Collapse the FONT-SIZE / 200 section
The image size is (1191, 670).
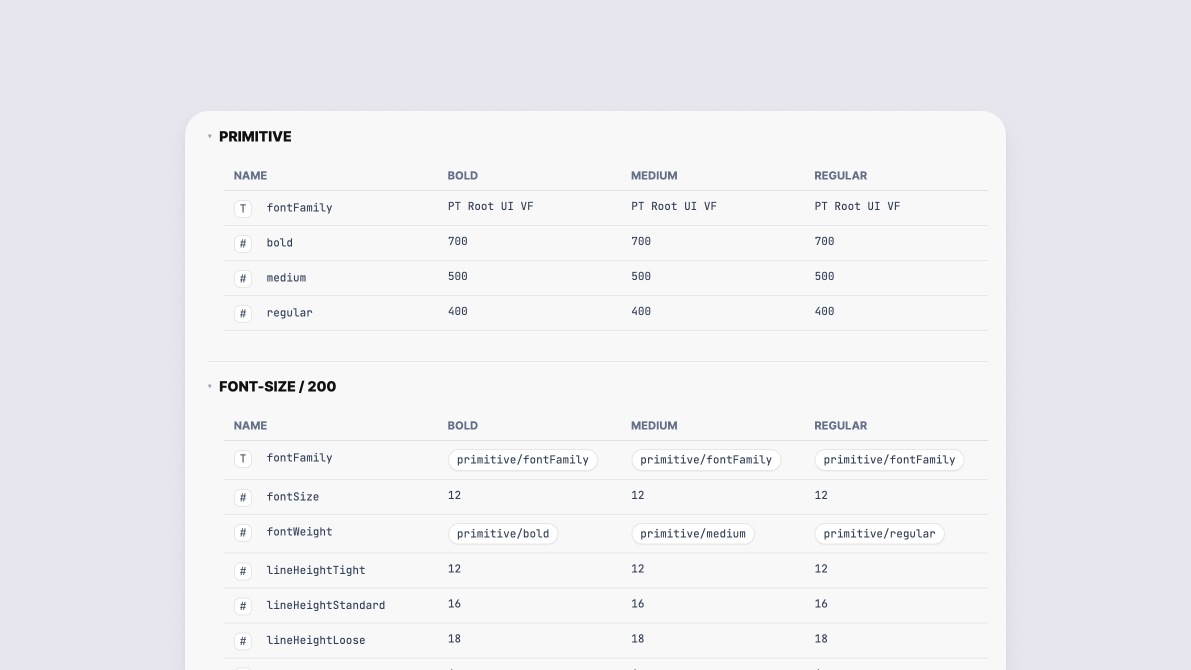pos(209,386)
